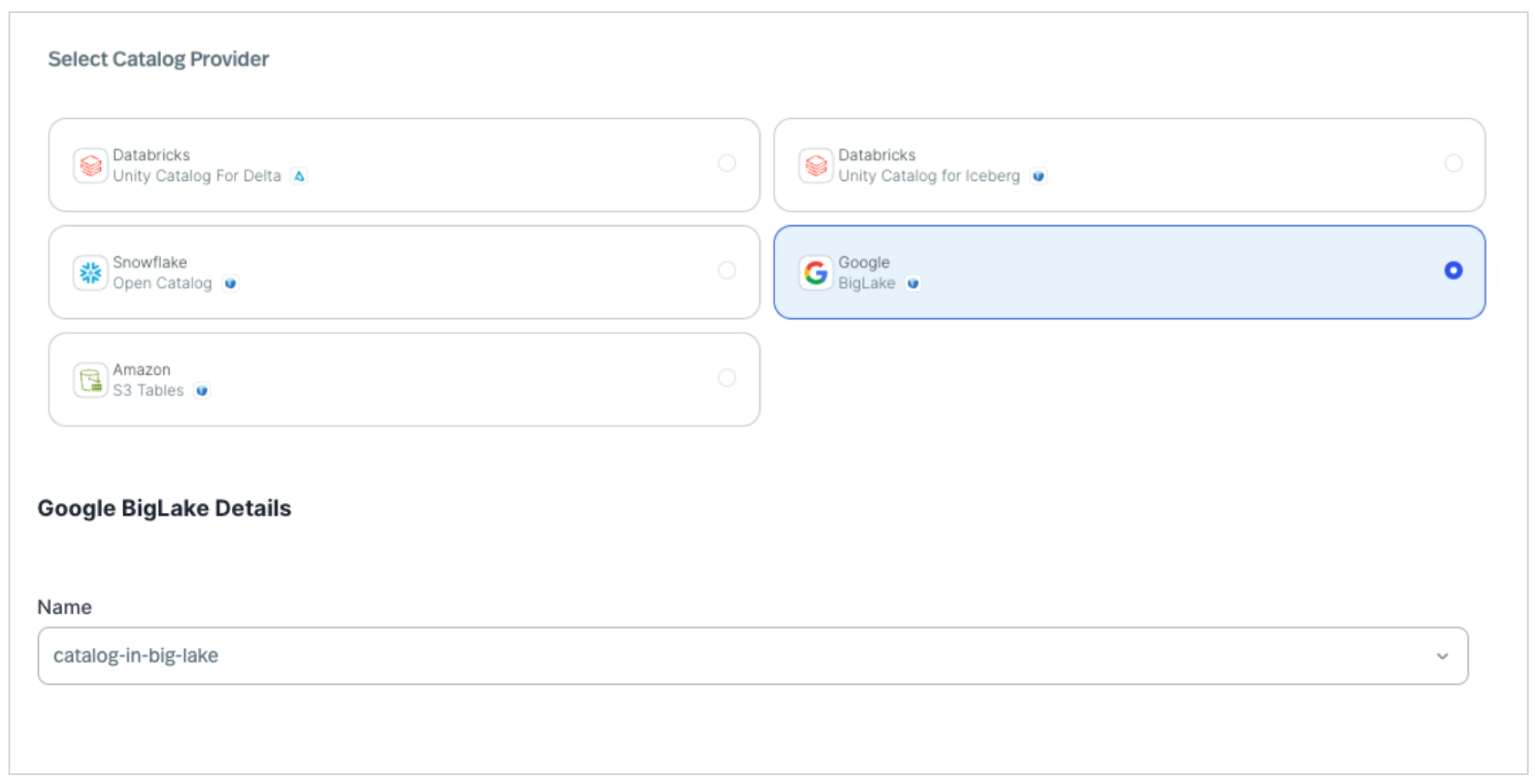1535x784 pixels.
Task: Click the selected Google BigLake radio button
Action: 1453,271
